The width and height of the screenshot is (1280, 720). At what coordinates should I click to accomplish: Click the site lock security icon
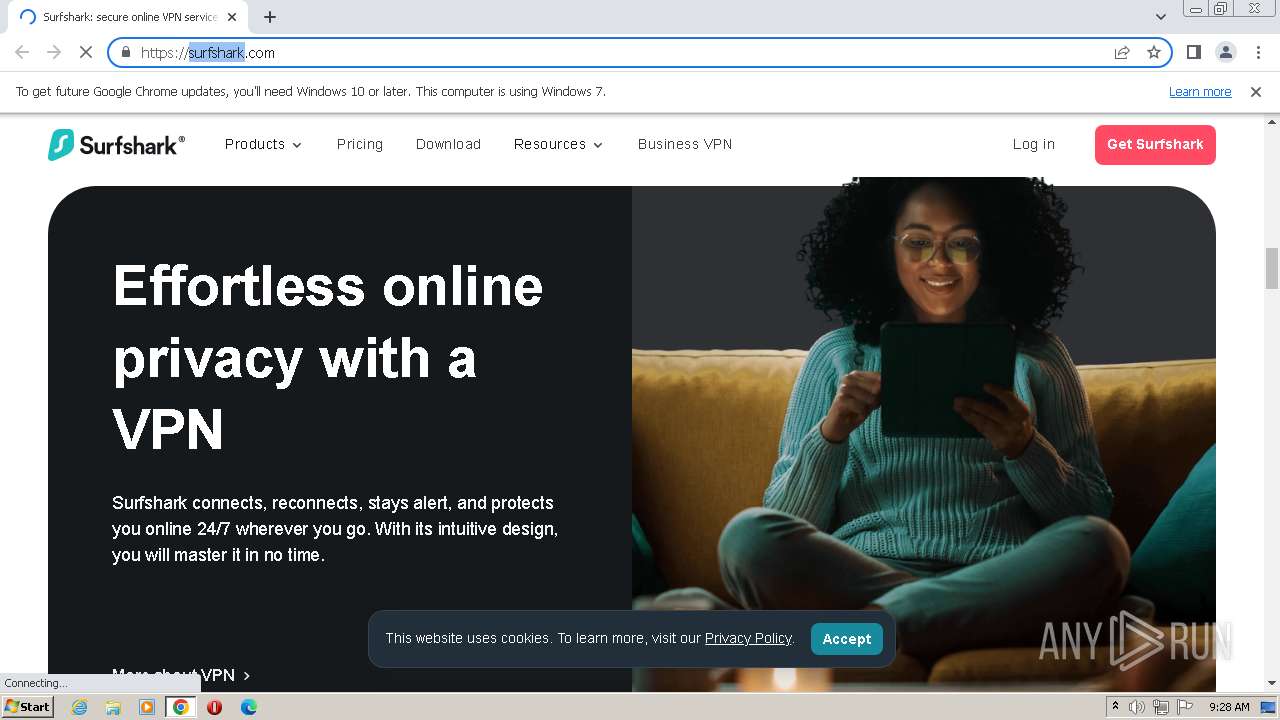[126, 52]
